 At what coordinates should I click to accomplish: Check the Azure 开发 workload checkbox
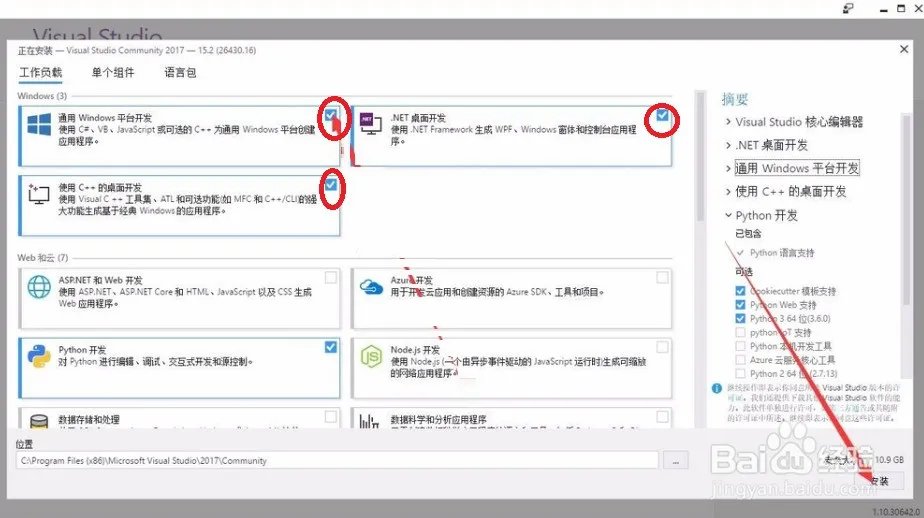[x=662, y=278]
